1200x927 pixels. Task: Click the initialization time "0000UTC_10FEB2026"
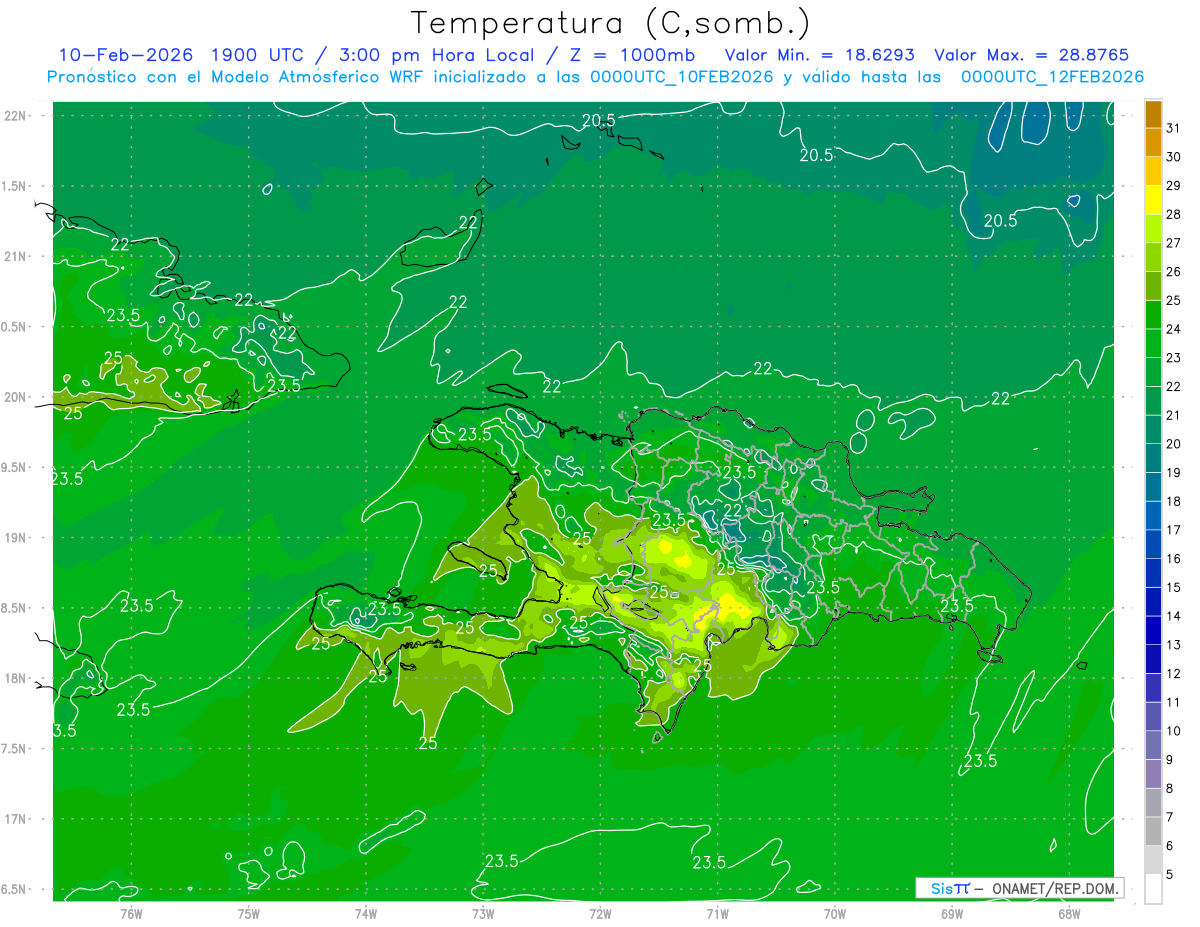click(681, 77)
